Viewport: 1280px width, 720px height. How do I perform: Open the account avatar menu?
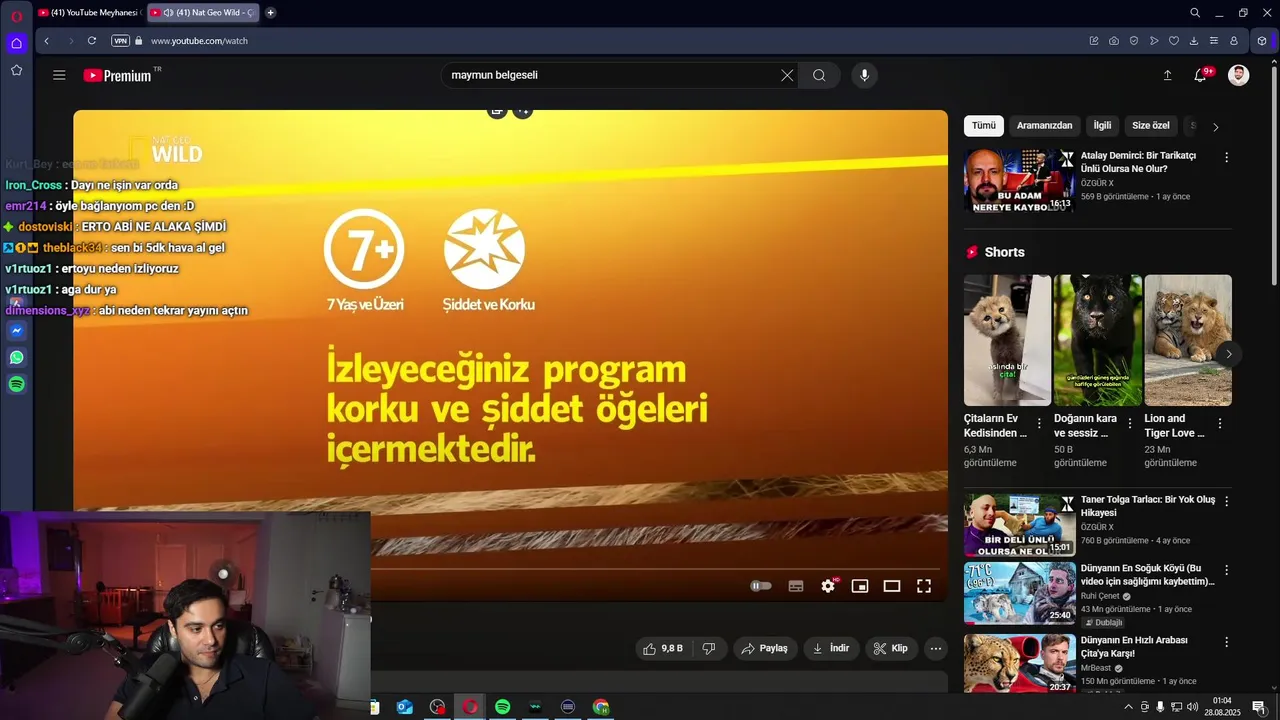point(1238,75)
